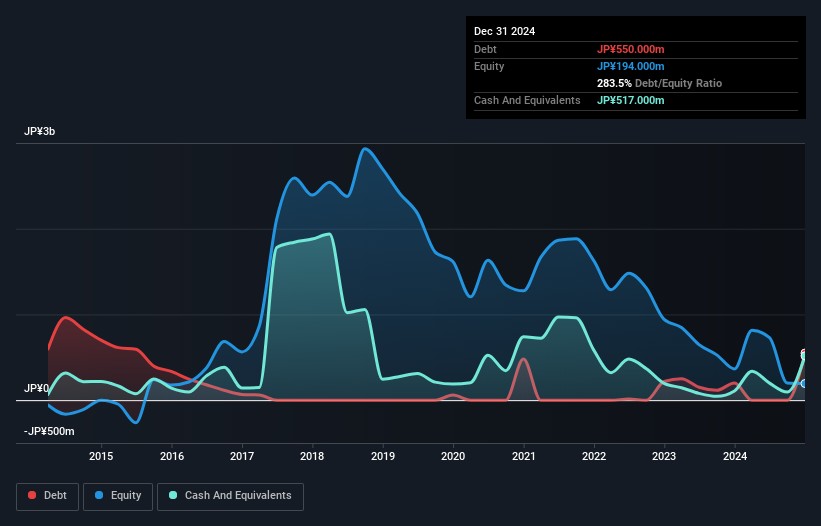This screenshot has width=821, height=526.
Task: Select the 2017 year tick label
Action: 242,457
